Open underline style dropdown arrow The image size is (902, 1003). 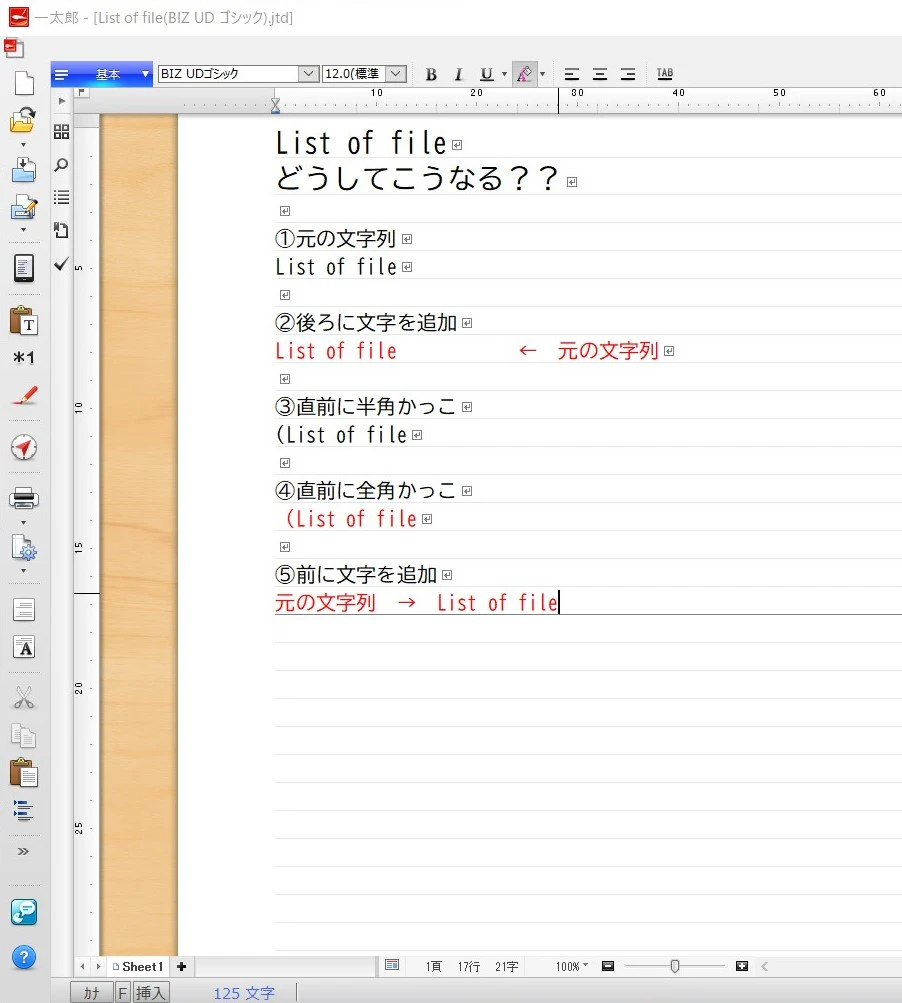(505, 74)
